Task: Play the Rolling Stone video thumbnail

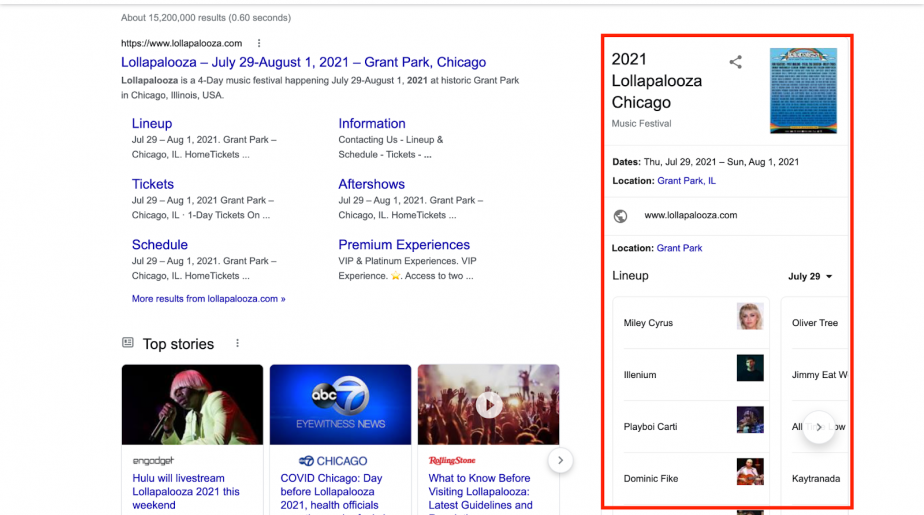Action: click(x=489, y=404)
